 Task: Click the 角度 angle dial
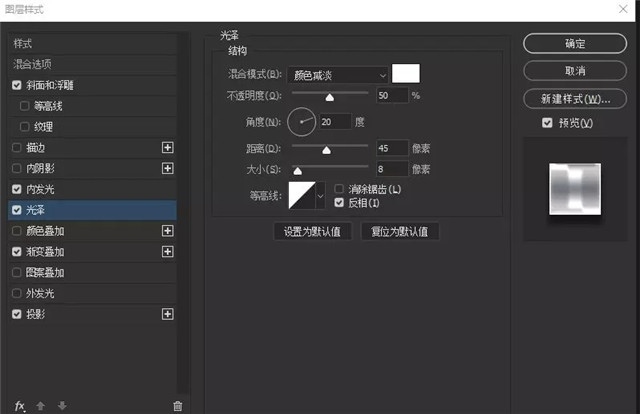click(302, 122)
